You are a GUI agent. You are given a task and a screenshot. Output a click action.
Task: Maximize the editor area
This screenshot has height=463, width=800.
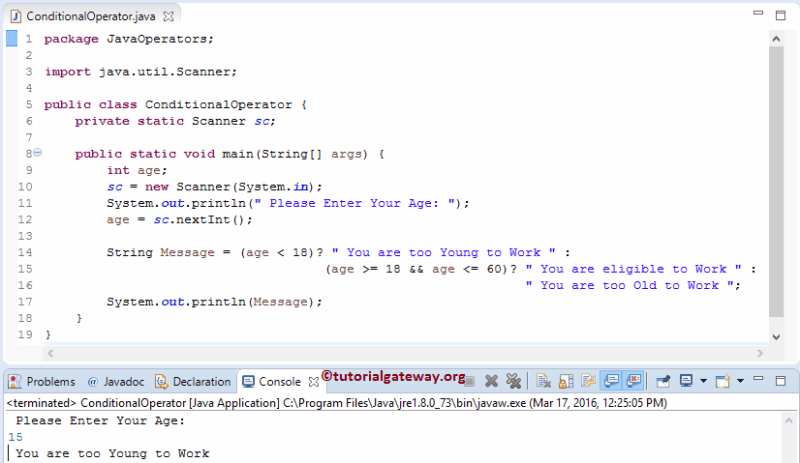click(781, 15)
